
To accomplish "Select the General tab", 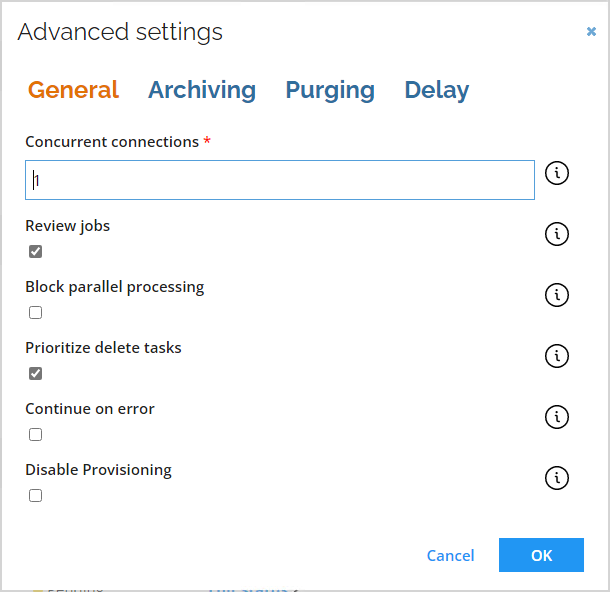I will (73, 90).
